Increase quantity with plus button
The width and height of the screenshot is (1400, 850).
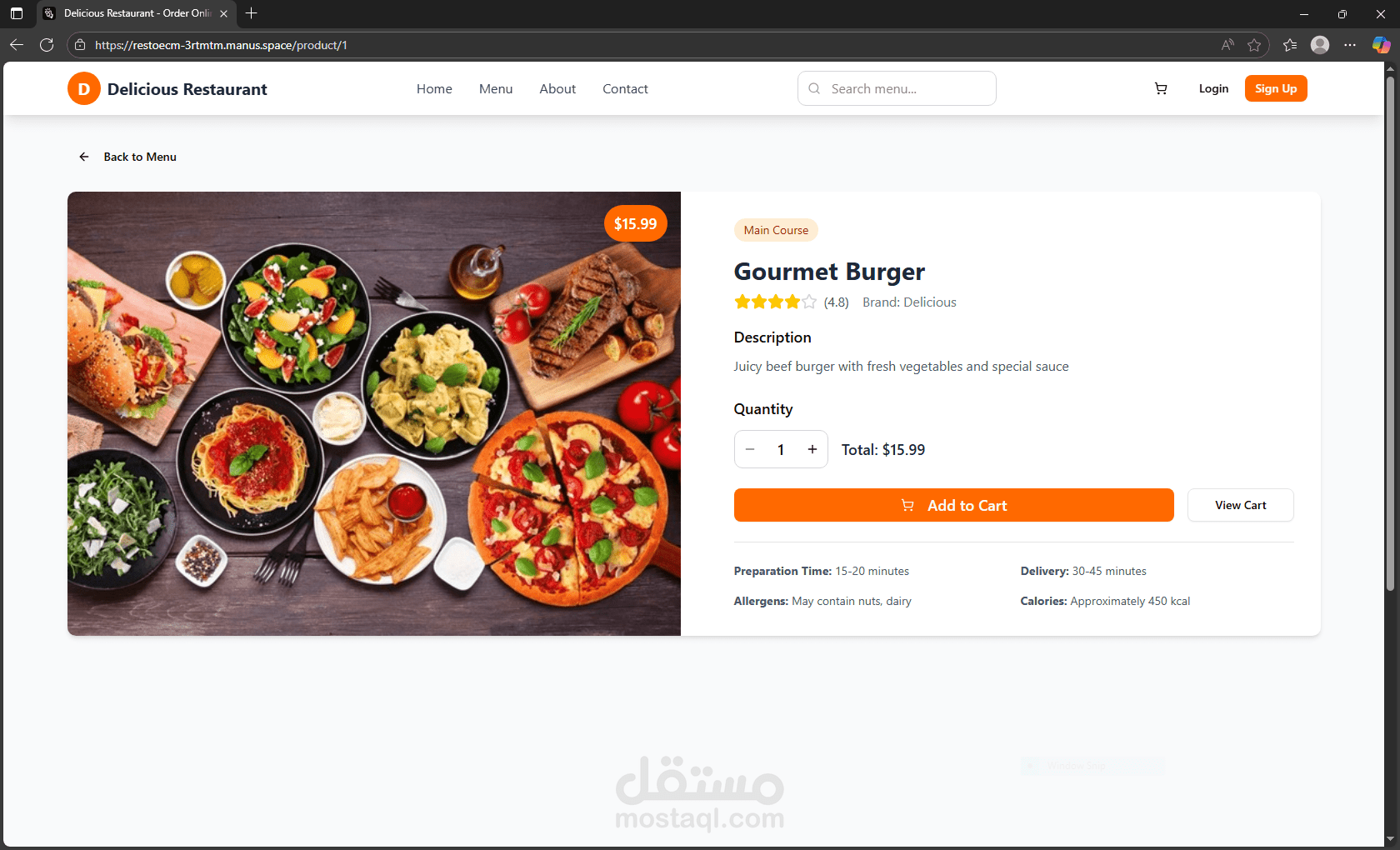click(x=812, y=449)
